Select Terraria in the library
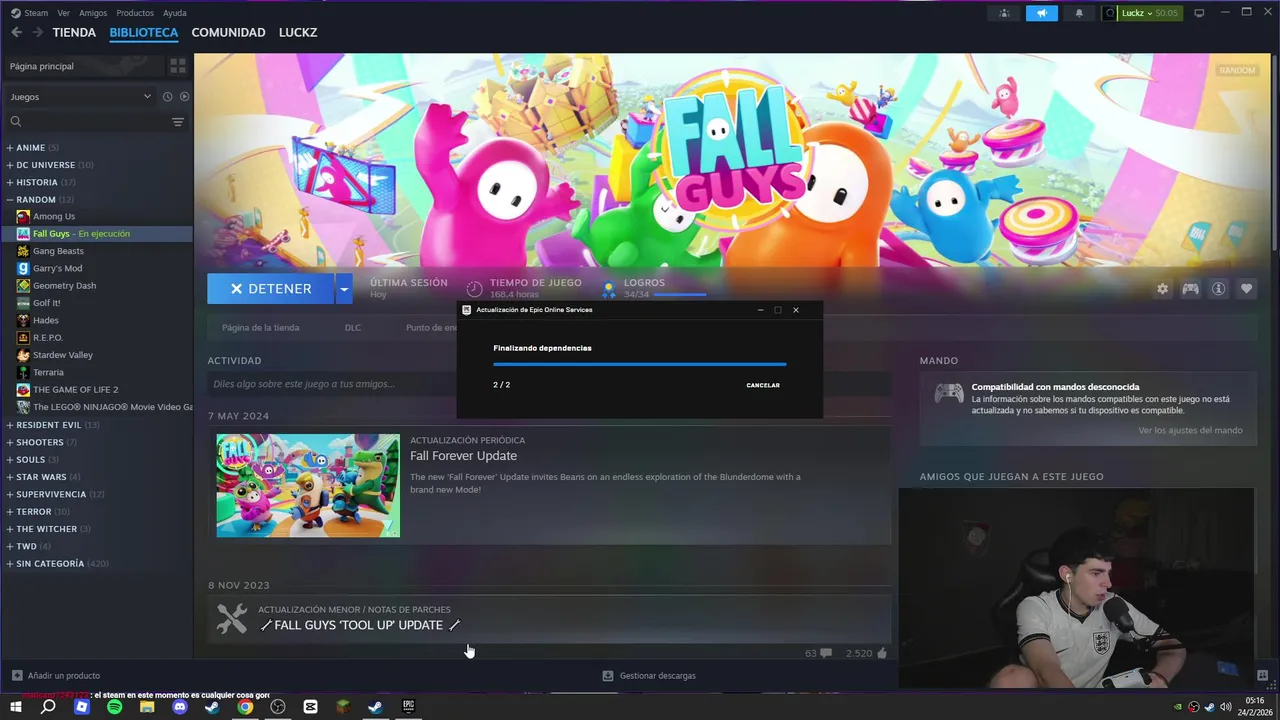The image size is (1280, 720). click(48, 373)
